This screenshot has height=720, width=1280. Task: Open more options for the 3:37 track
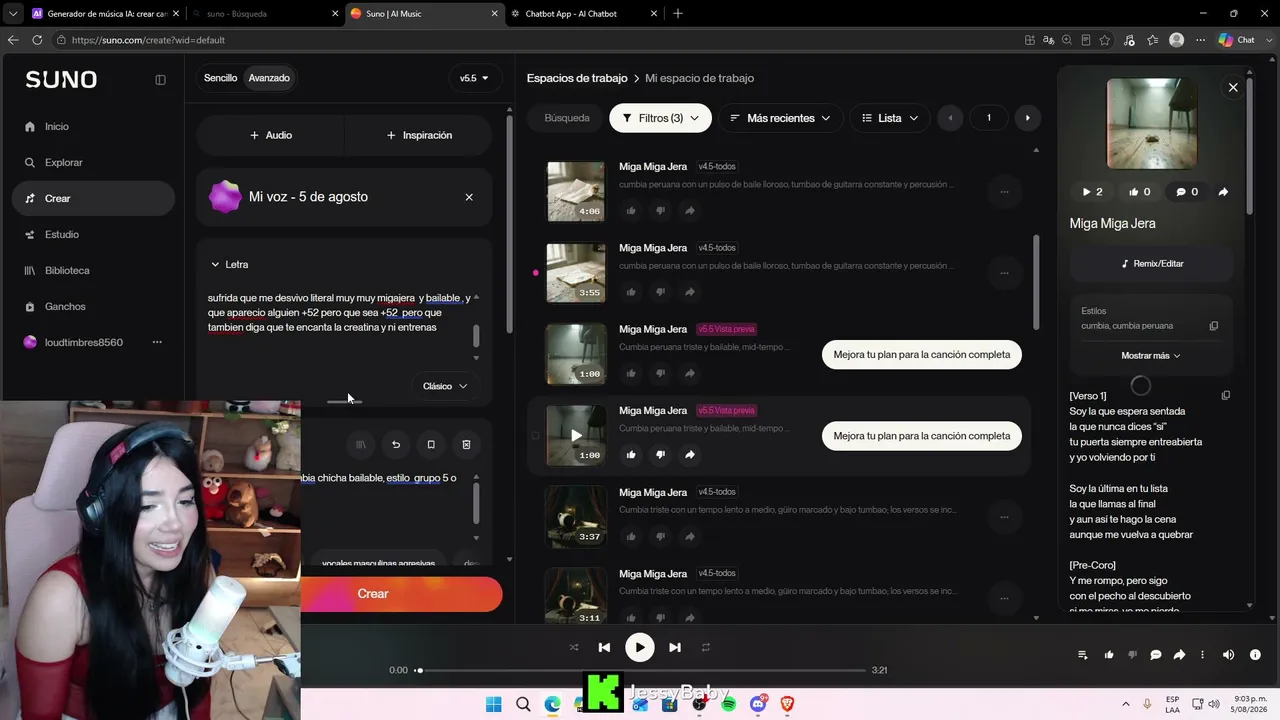pyautogui.click(x=1004, y=517)
